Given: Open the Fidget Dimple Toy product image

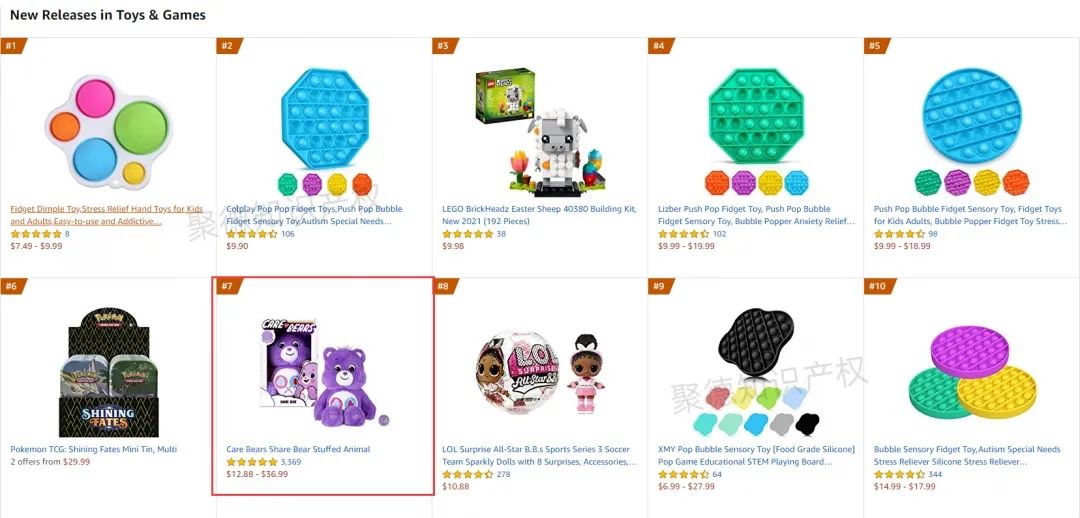Looking at the screenshot, I should (108, 132).
